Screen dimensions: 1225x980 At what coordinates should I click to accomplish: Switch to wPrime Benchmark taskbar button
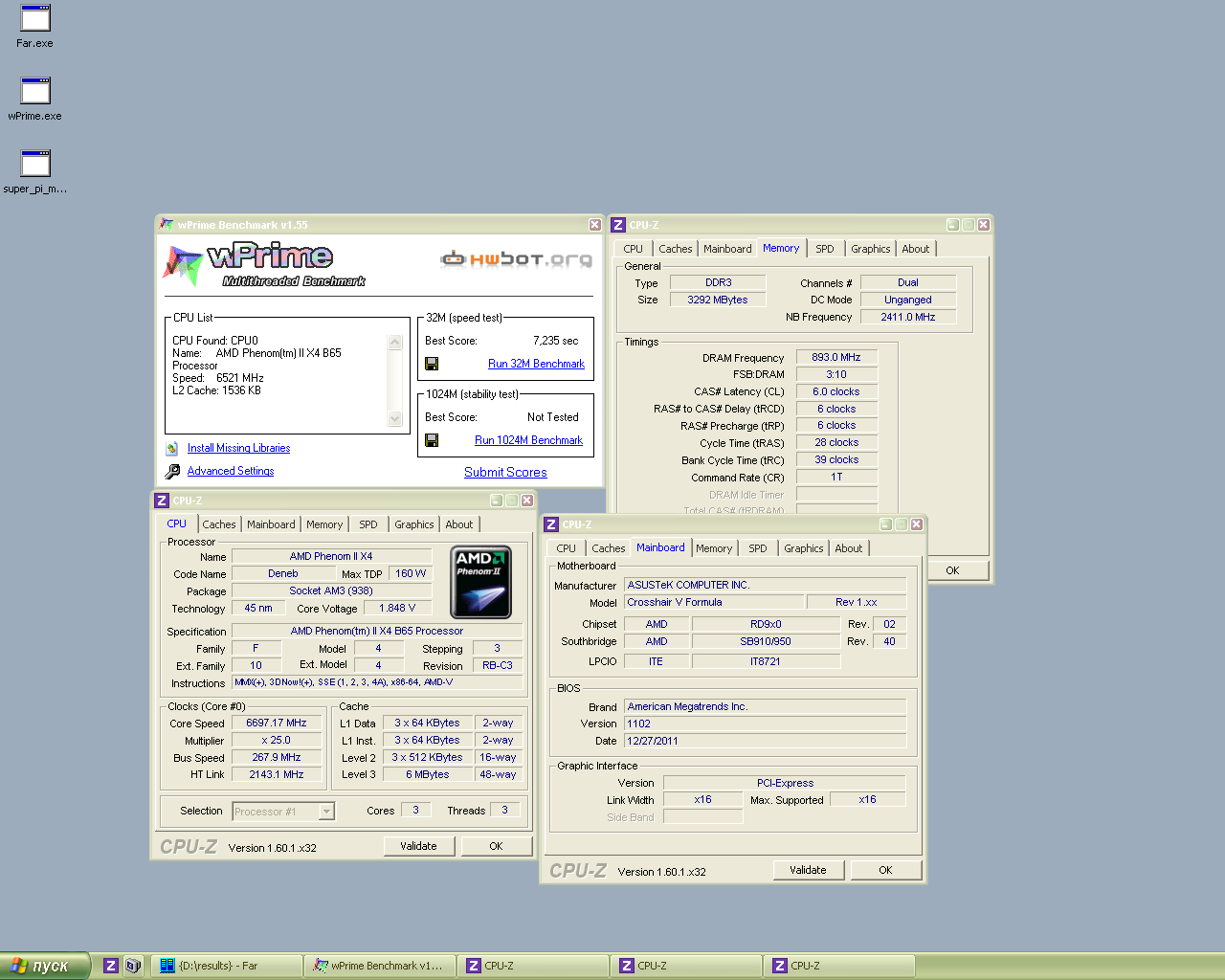coord(380,966)
